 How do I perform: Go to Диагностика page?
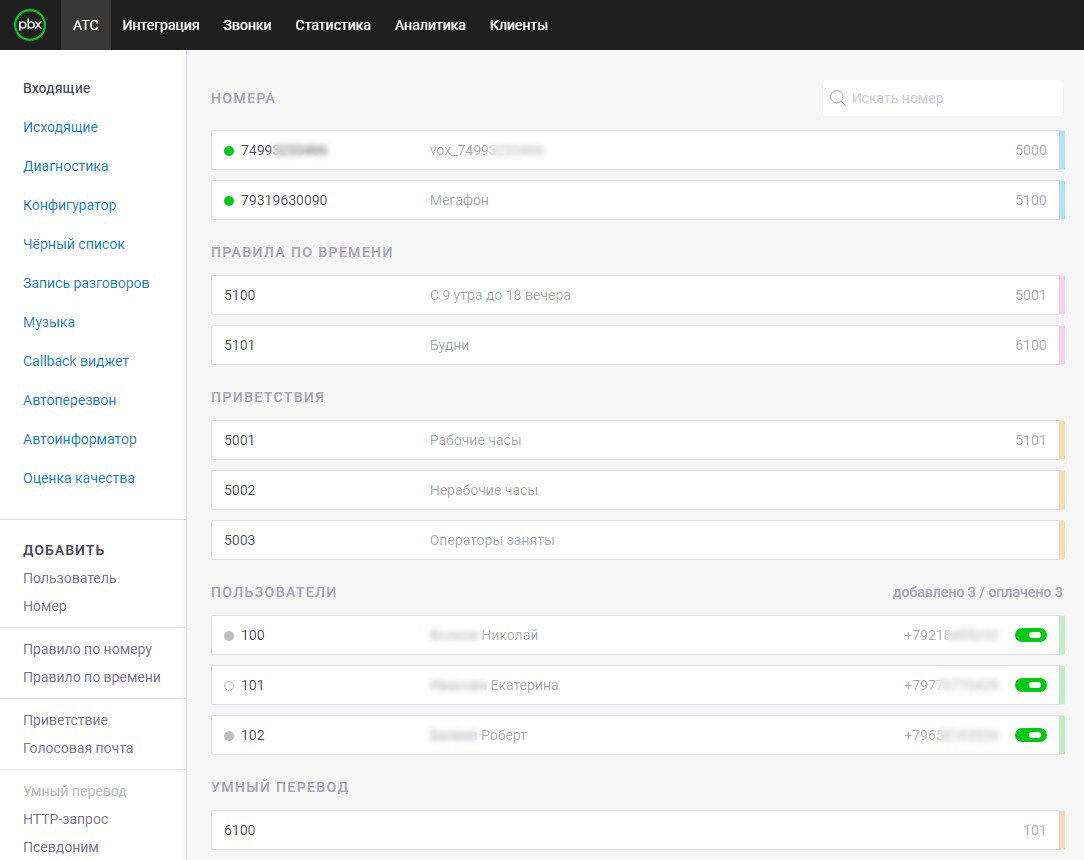66,166
